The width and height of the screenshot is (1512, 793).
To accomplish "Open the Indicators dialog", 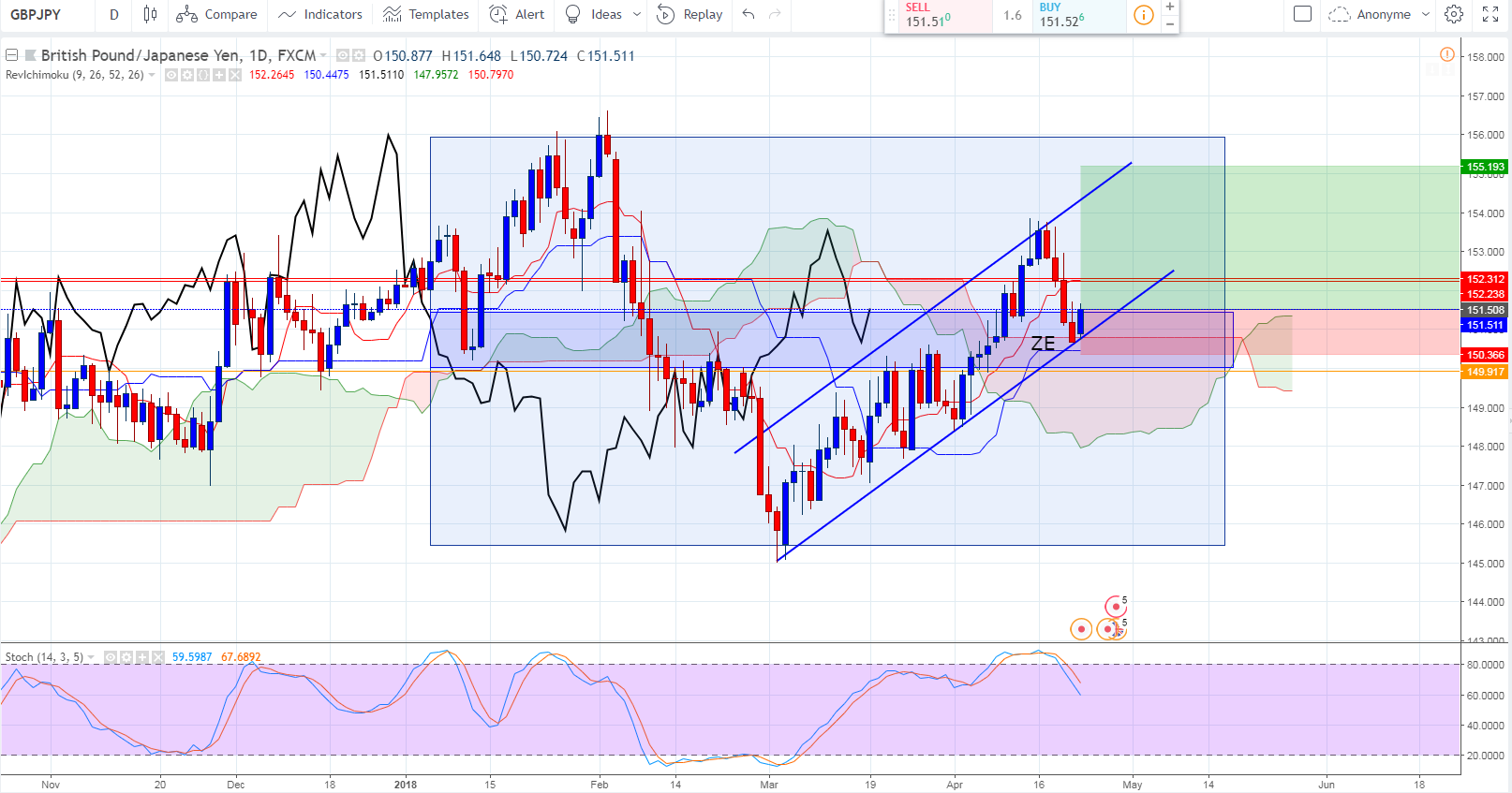I will click(x=320, y=14).
